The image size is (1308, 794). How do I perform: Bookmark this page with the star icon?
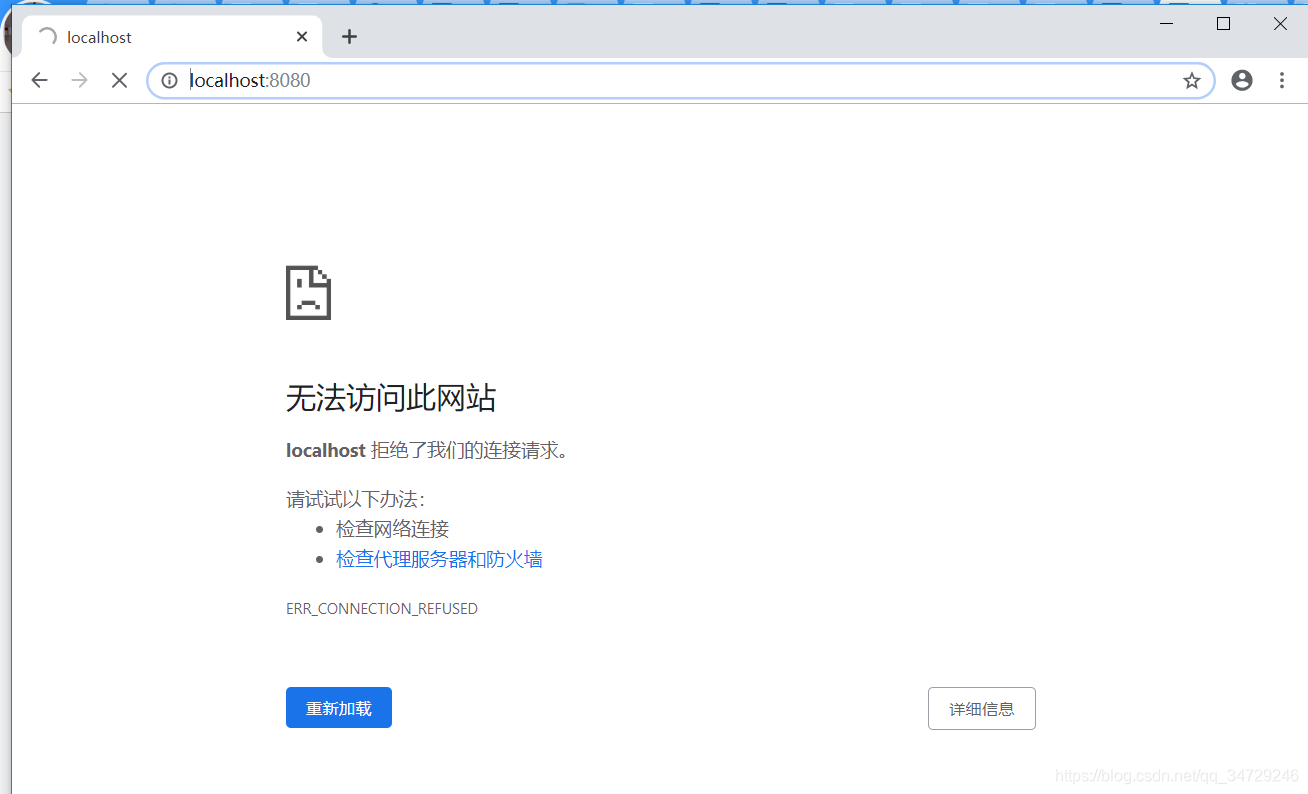click(1191, 80)
